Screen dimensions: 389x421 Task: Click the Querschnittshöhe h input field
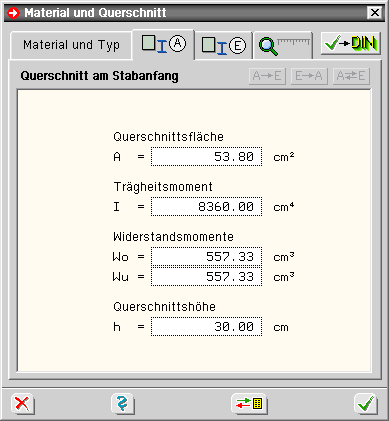click(x=206, y=326)
